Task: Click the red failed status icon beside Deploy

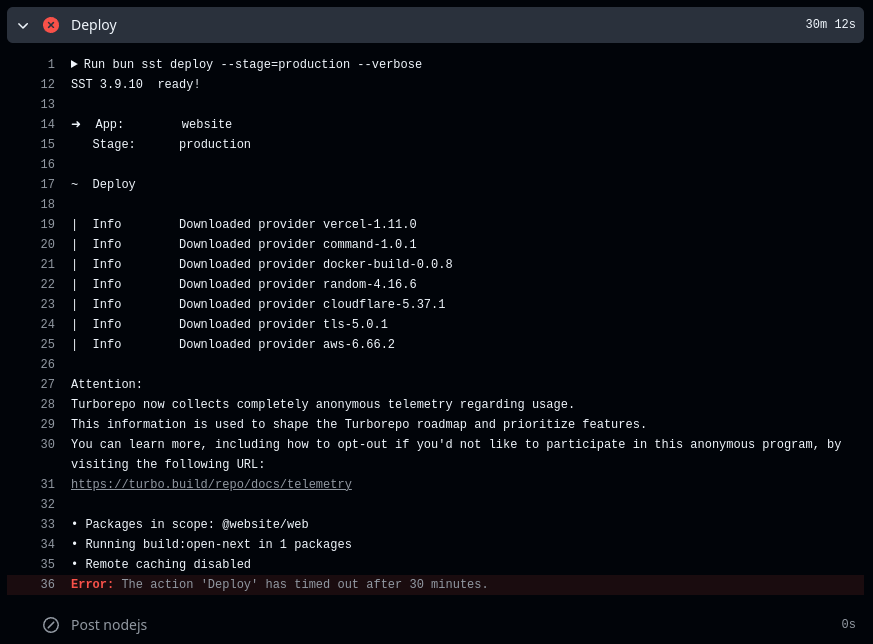Action: (x=51, y=25)
